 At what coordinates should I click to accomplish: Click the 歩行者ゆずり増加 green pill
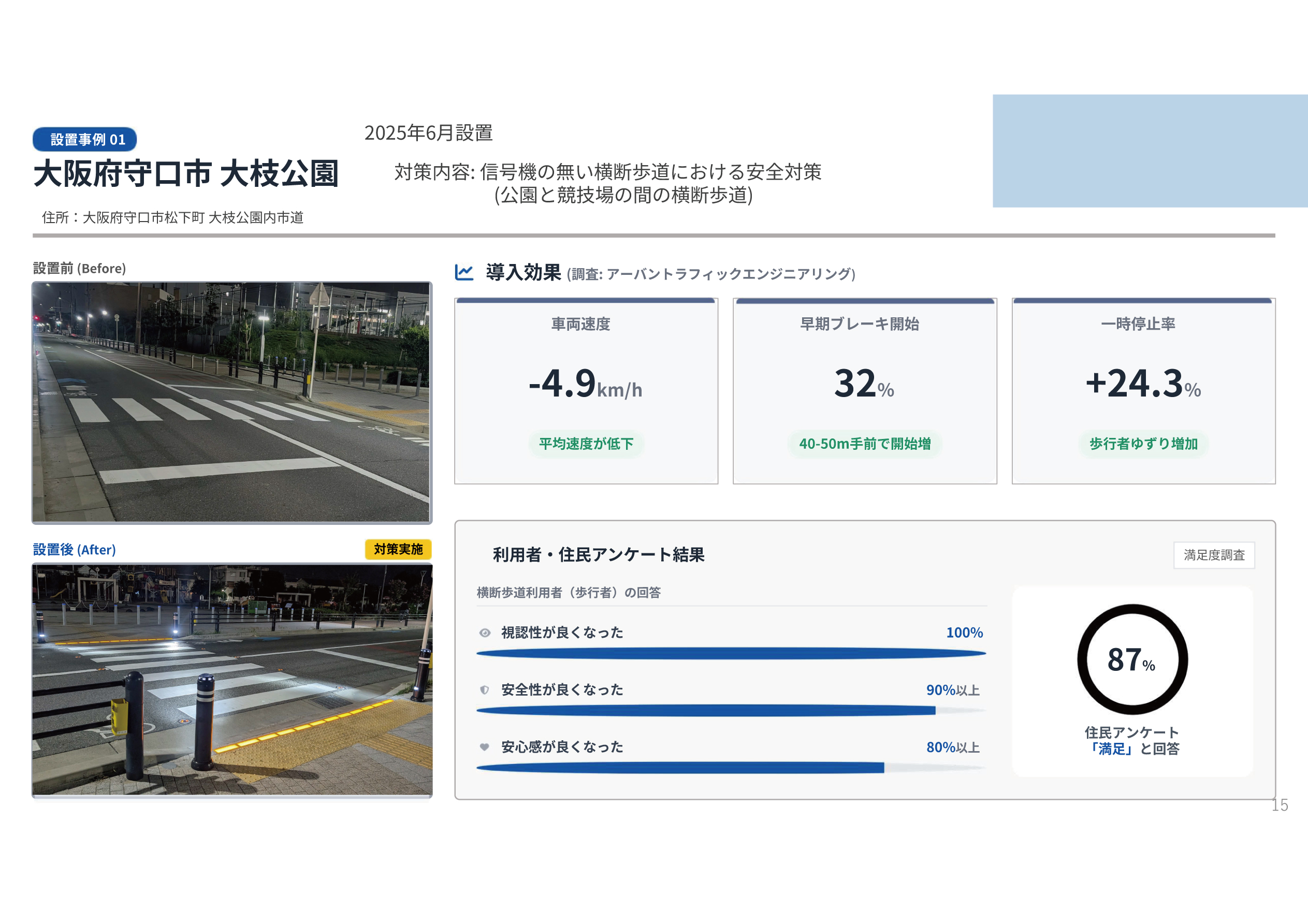1143,444
